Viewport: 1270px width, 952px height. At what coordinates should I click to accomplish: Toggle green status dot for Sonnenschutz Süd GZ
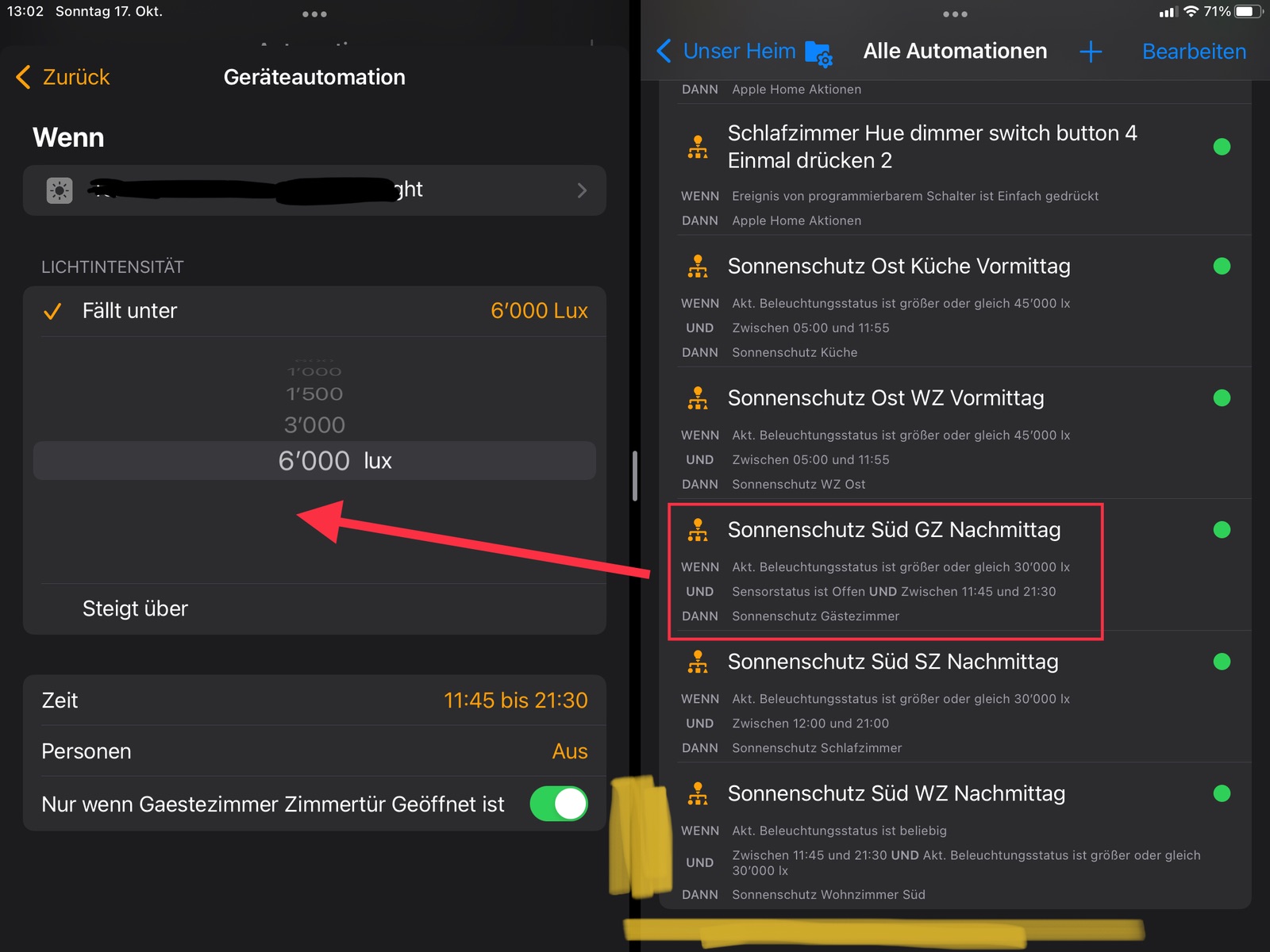1222,530
